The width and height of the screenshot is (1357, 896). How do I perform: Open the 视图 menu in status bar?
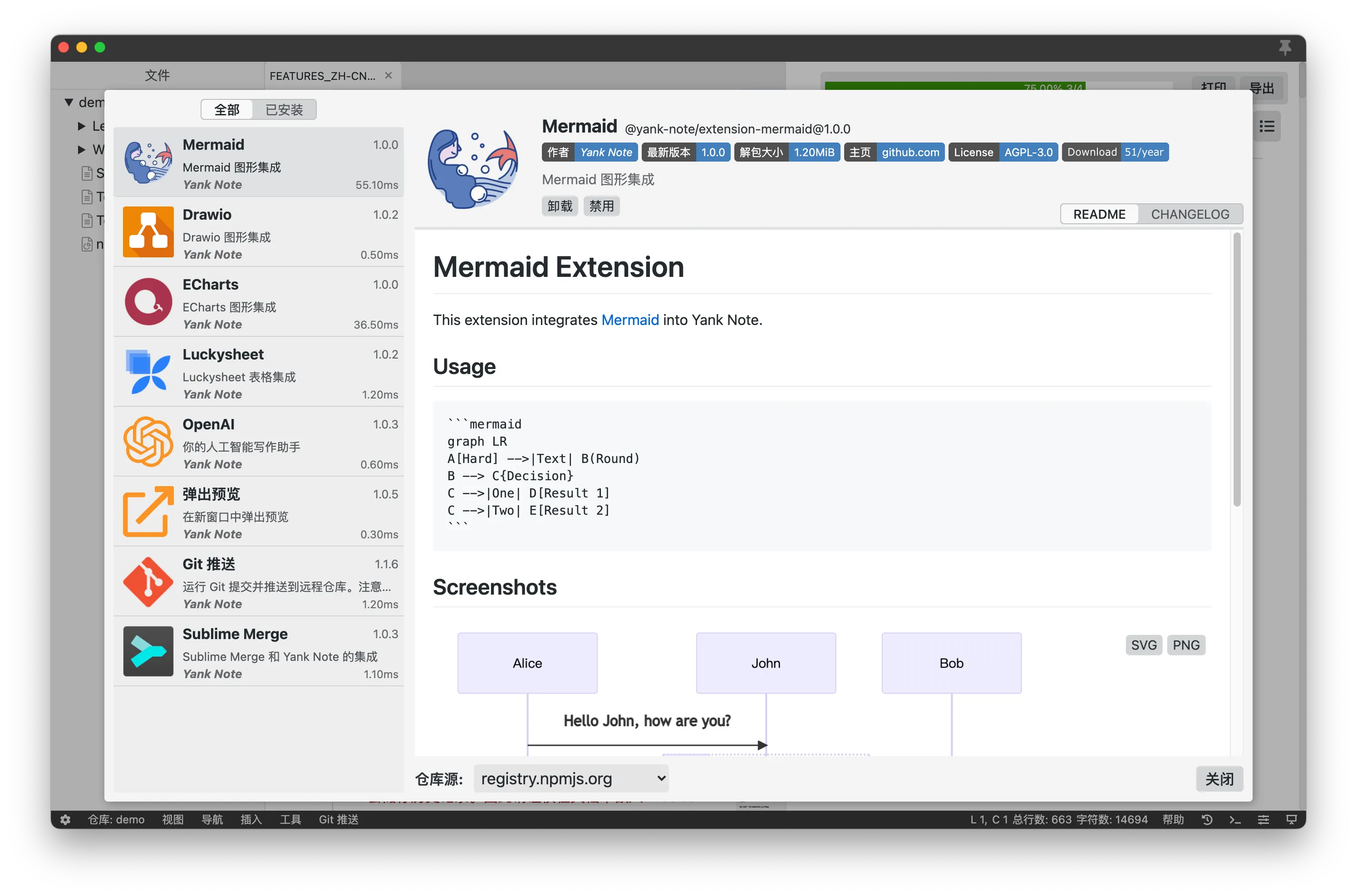point(172,819)
